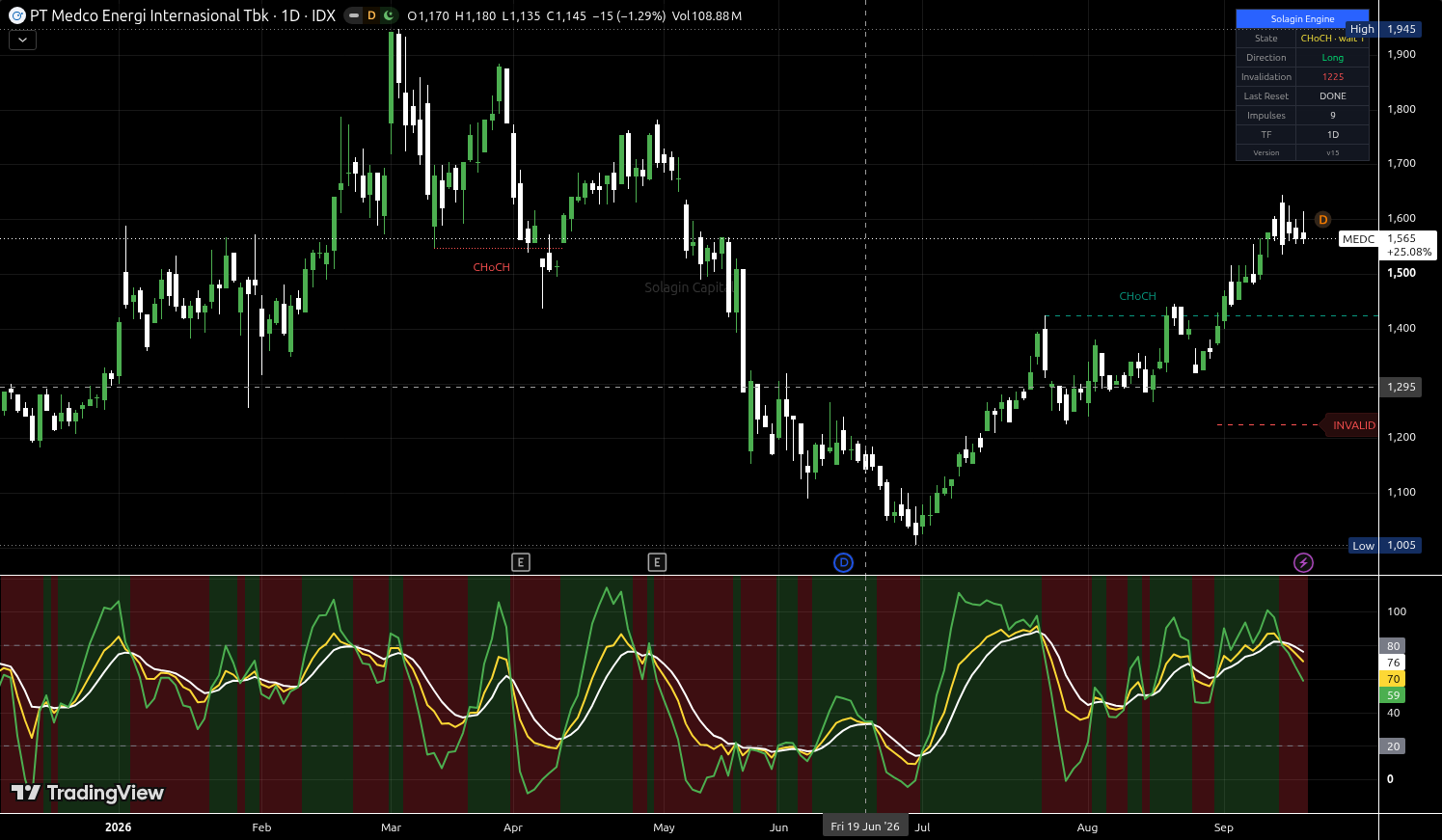
Task: Click the State row label
Action: (1266, 39)
